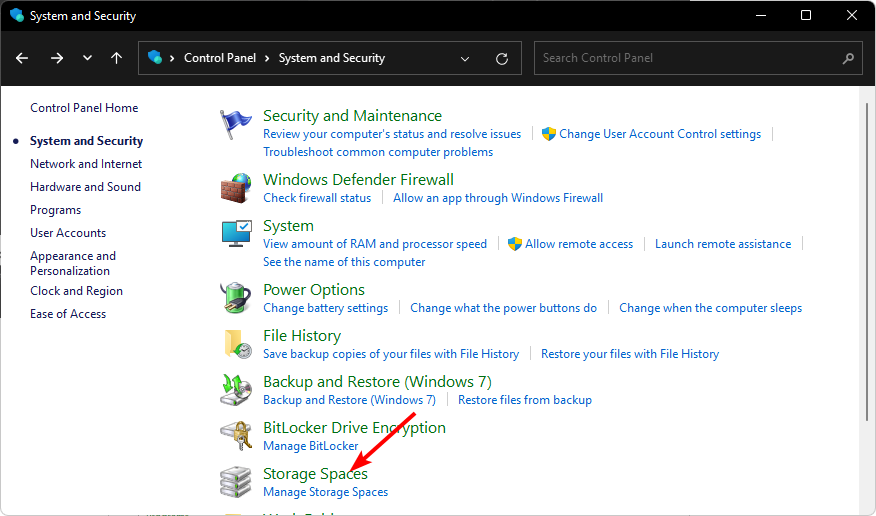Click Allow an app through Windows Firewall
Screen dimensions: 876x516
tap(498, 198)
